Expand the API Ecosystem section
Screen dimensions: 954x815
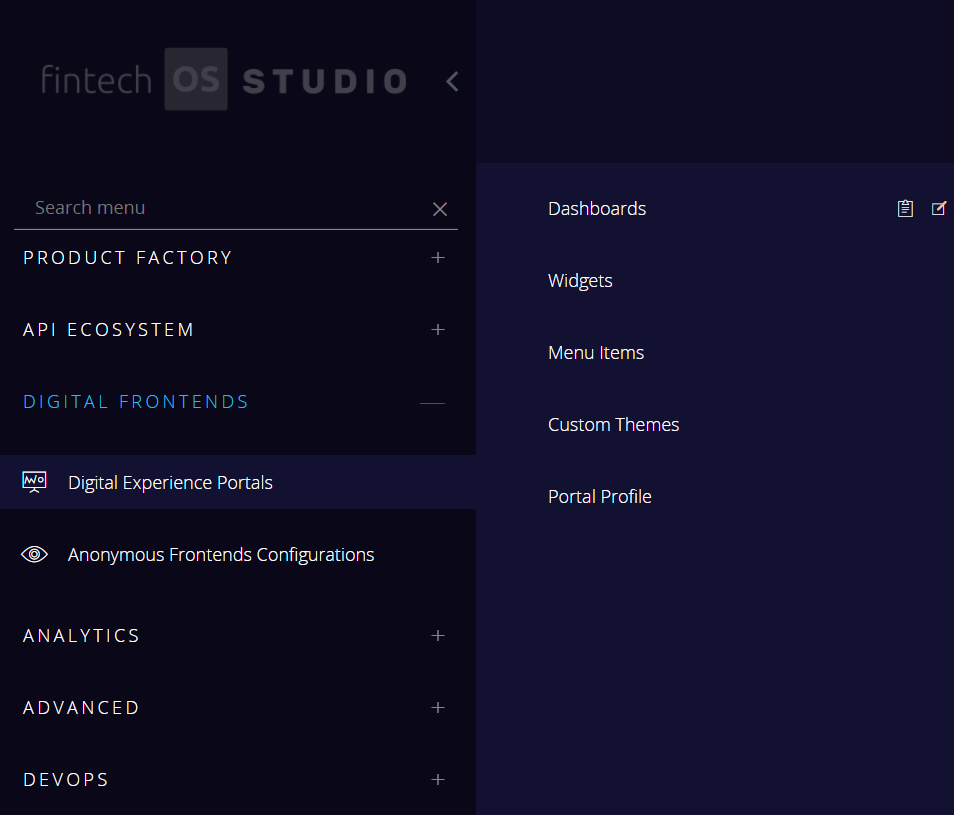(x=437, y=330)
